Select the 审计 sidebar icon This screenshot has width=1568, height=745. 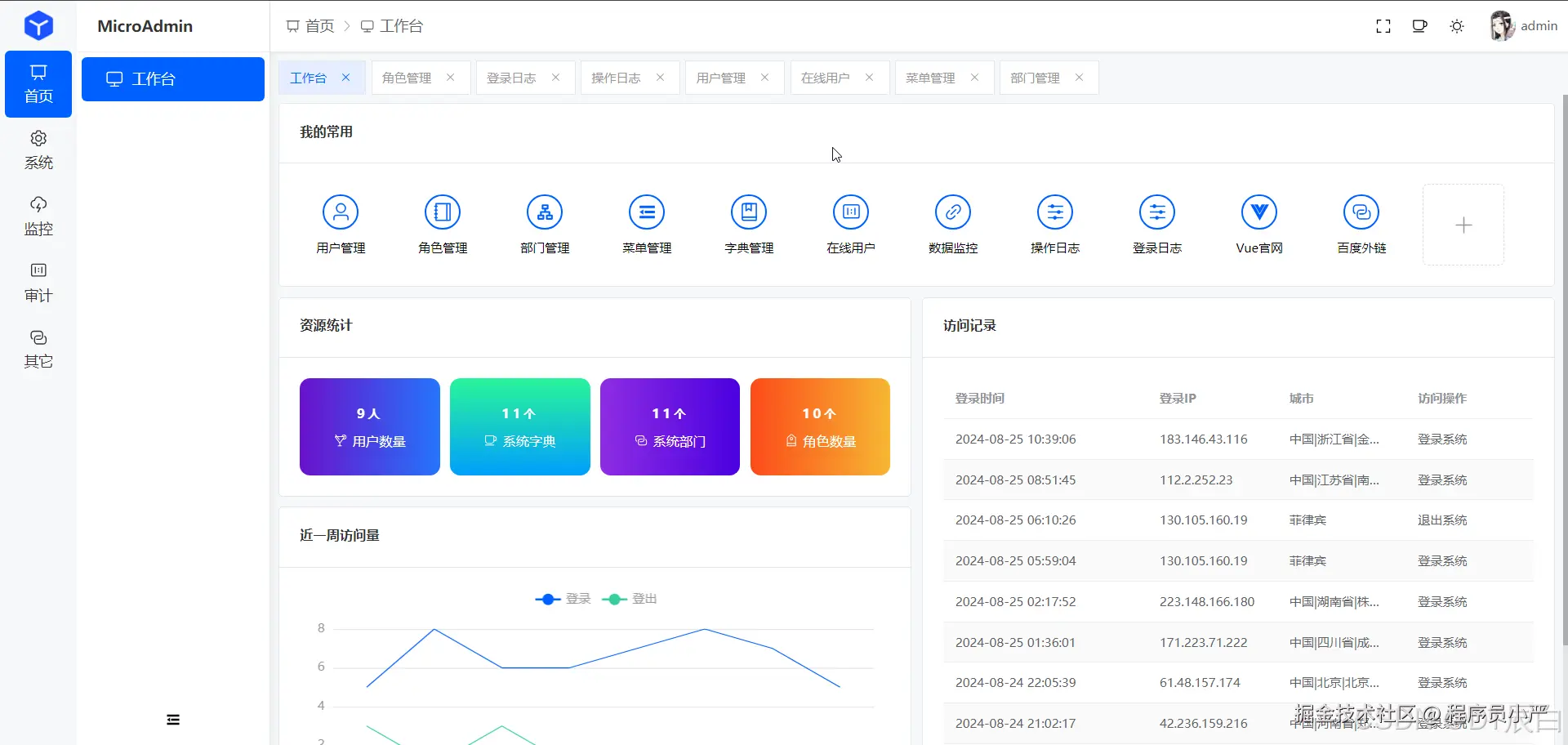38,282
